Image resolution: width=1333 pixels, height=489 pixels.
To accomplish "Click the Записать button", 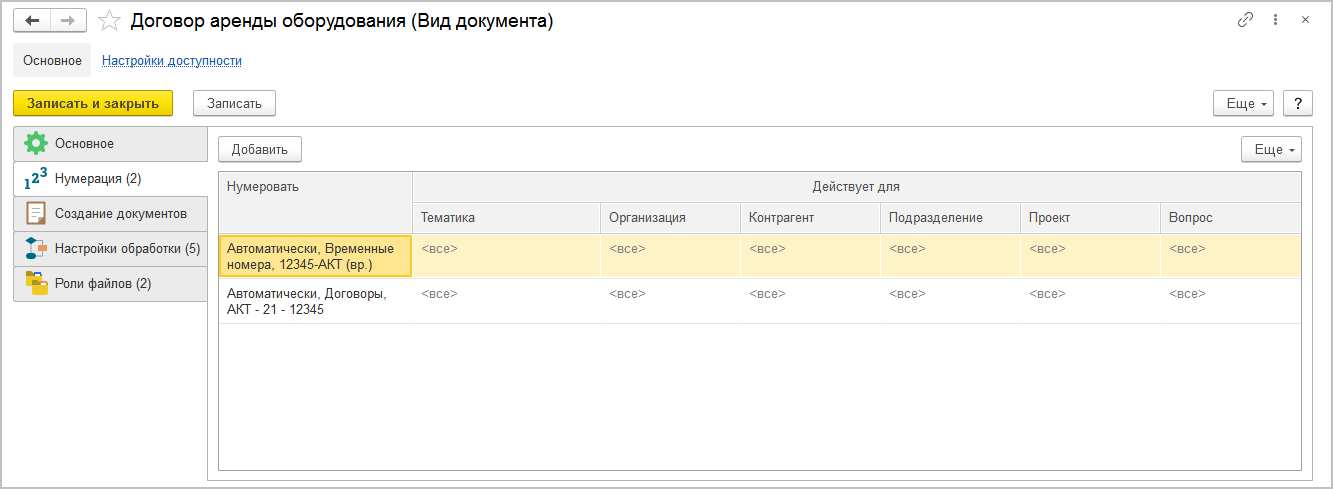I will coord(234,103).
